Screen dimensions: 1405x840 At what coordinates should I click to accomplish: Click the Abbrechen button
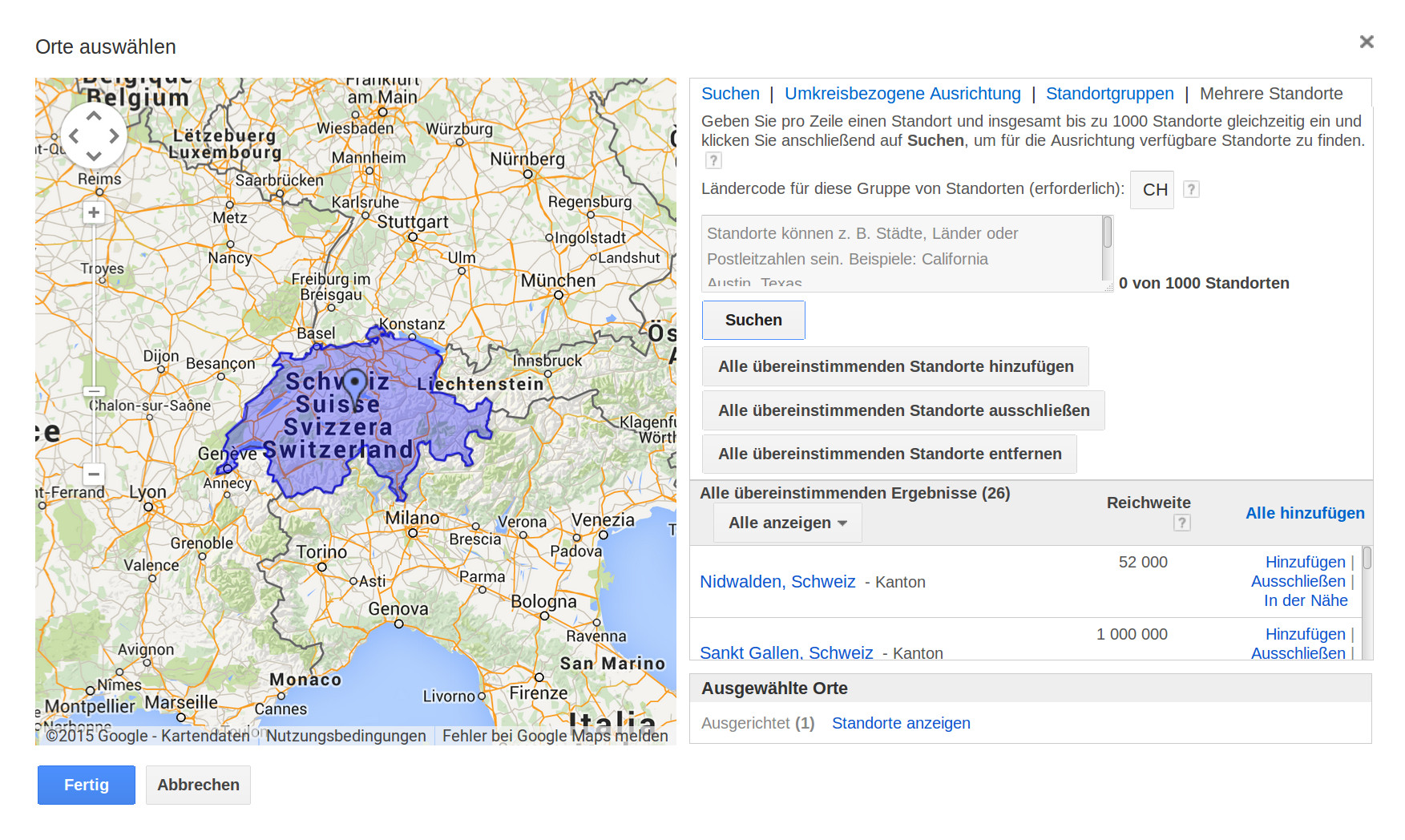(x=198, y=785)
